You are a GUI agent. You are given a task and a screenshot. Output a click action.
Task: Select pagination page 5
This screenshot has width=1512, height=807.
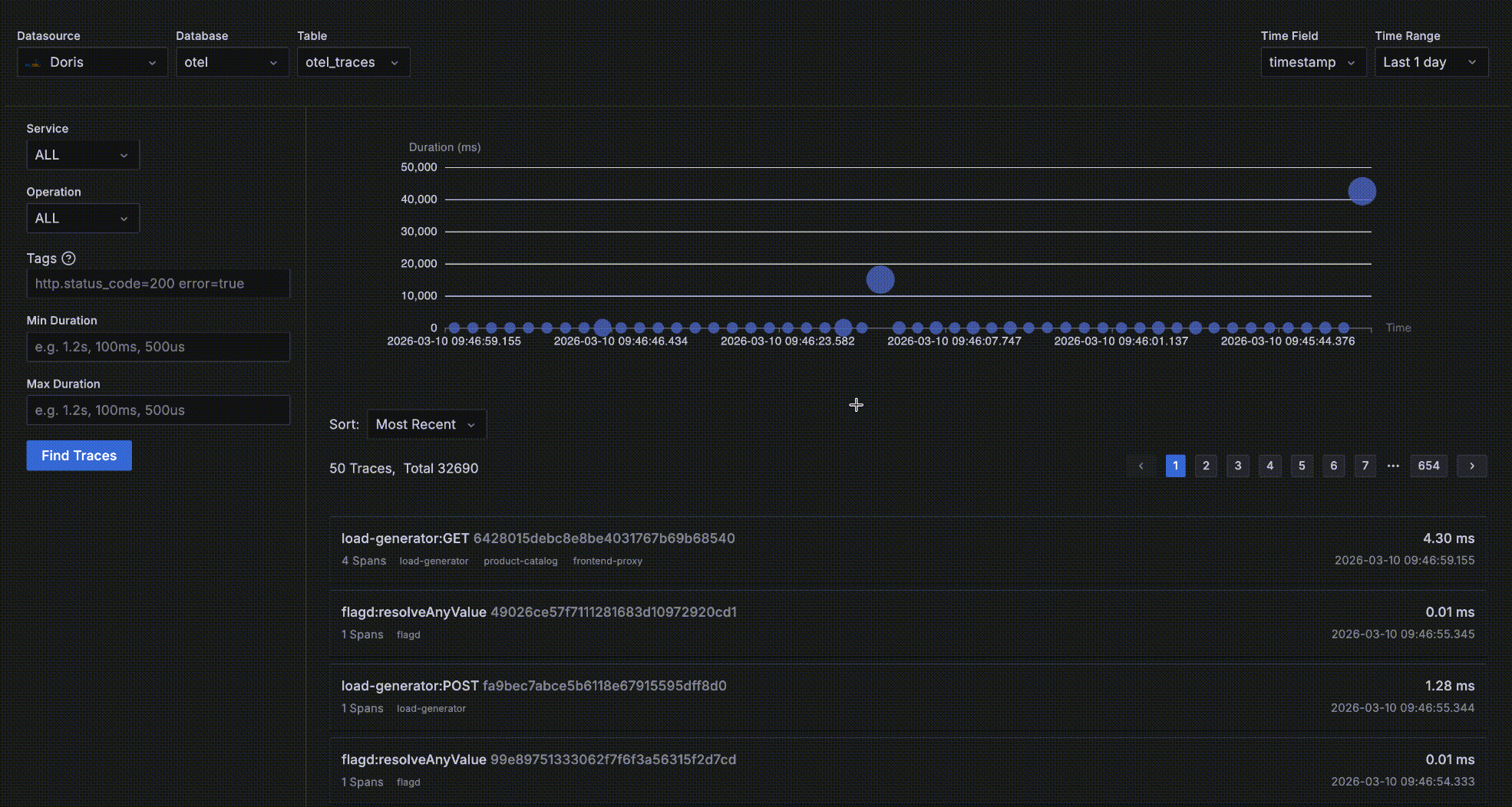(1302, 466)
